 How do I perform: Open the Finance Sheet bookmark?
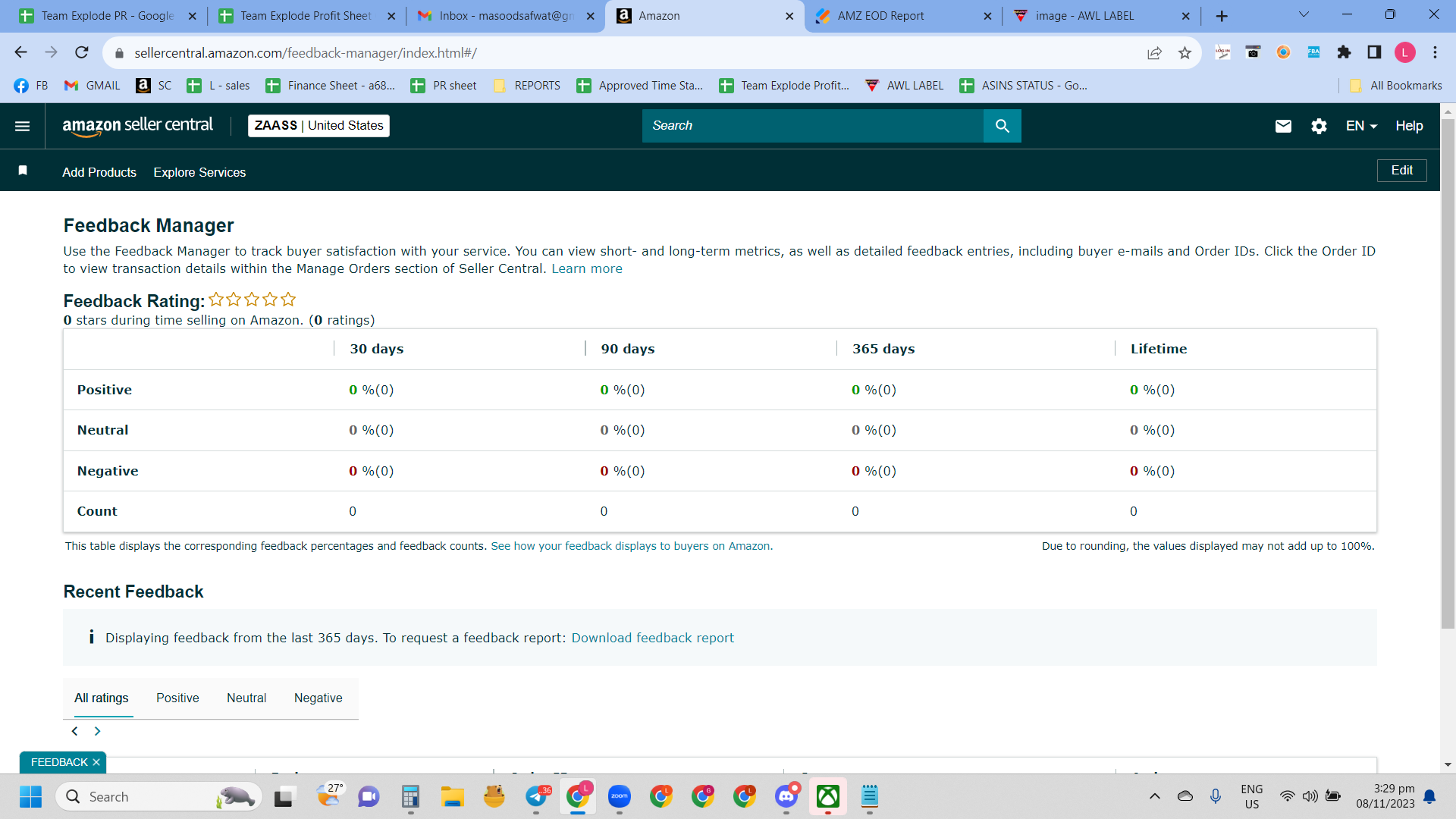pyautogui.click(x=331, y=86)
